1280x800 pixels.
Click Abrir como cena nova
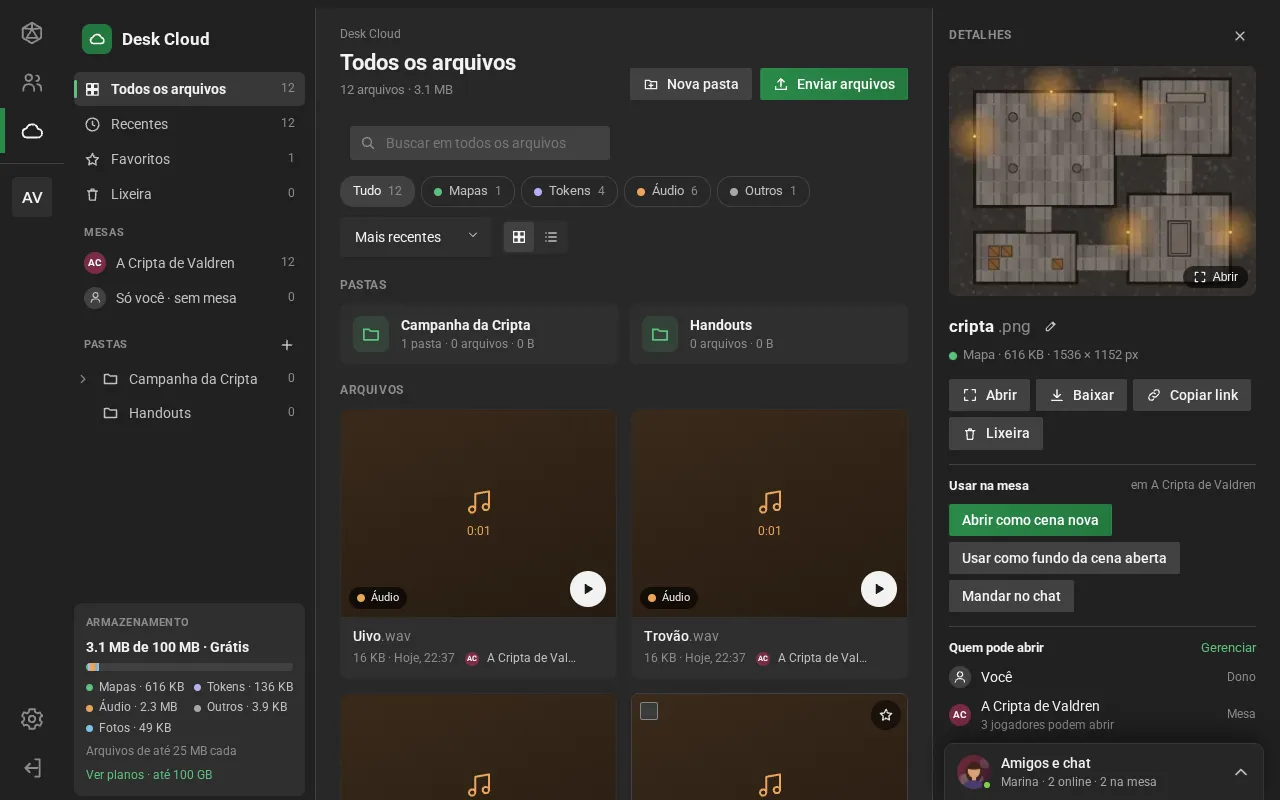[1030, 520]
